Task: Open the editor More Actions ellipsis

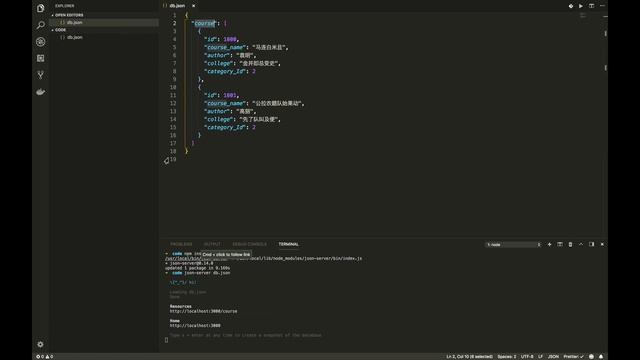Action: [x=602, y=6]
